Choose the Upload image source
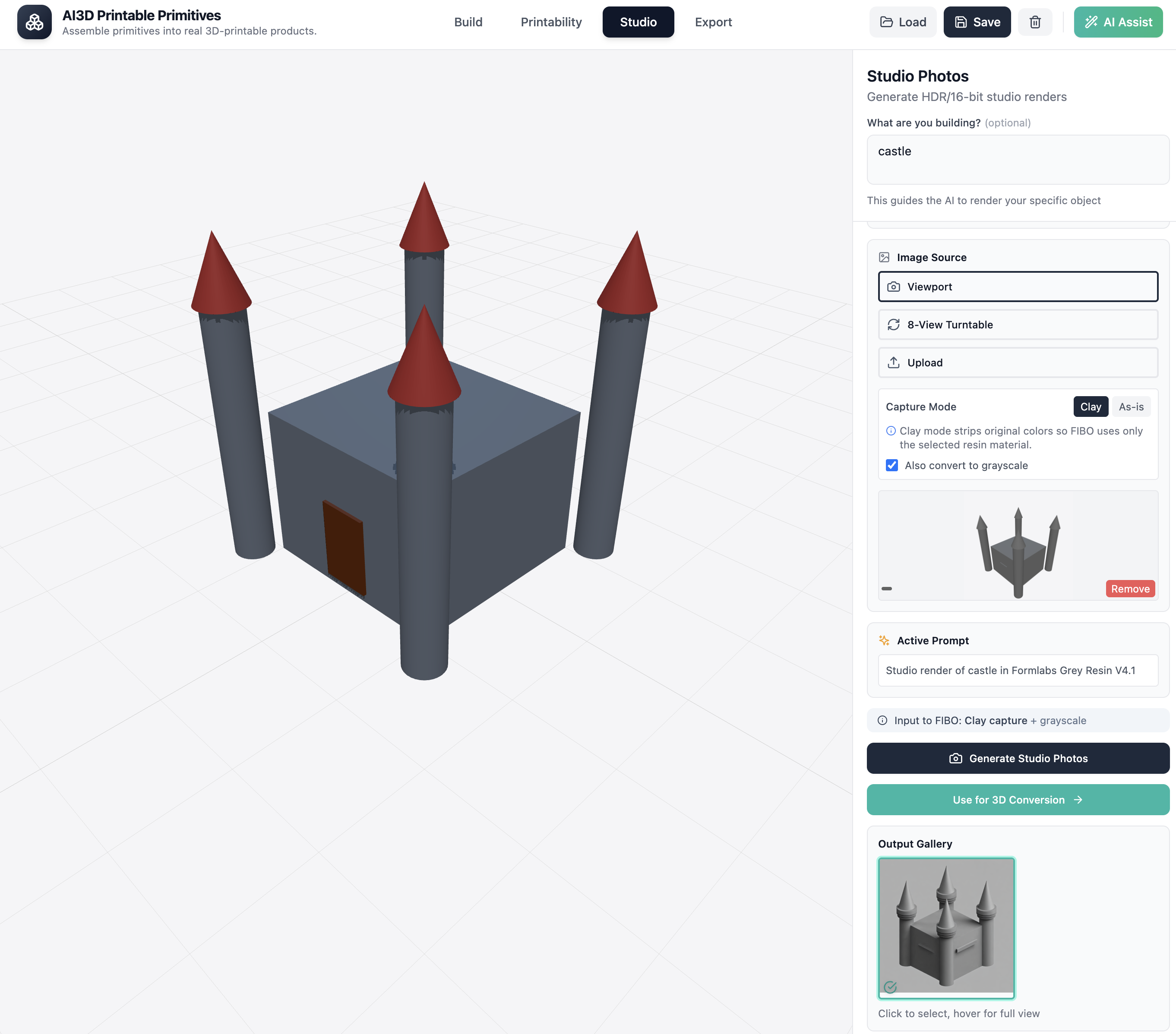This screenshot has height=1034, width=1176. (x=1017, y=363)
